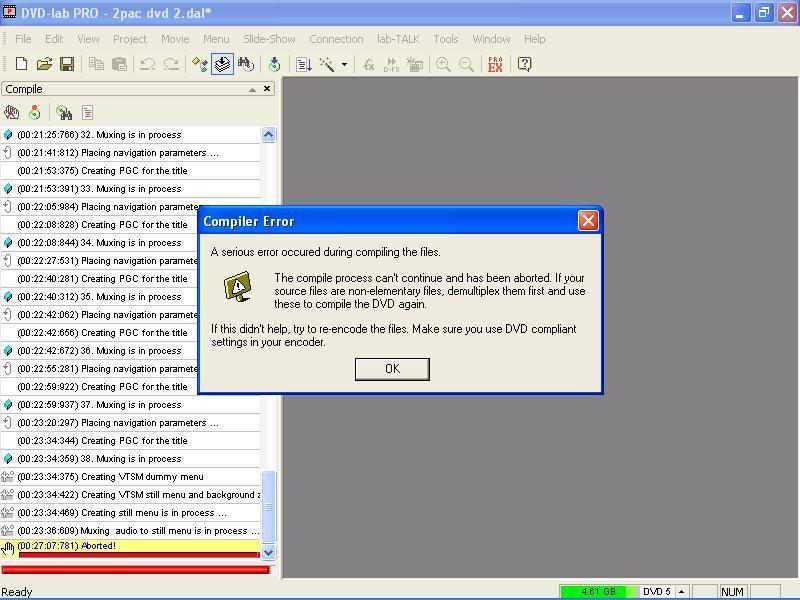Close the Compile panel
800x600 pixels.
click(x=267, y=89)
